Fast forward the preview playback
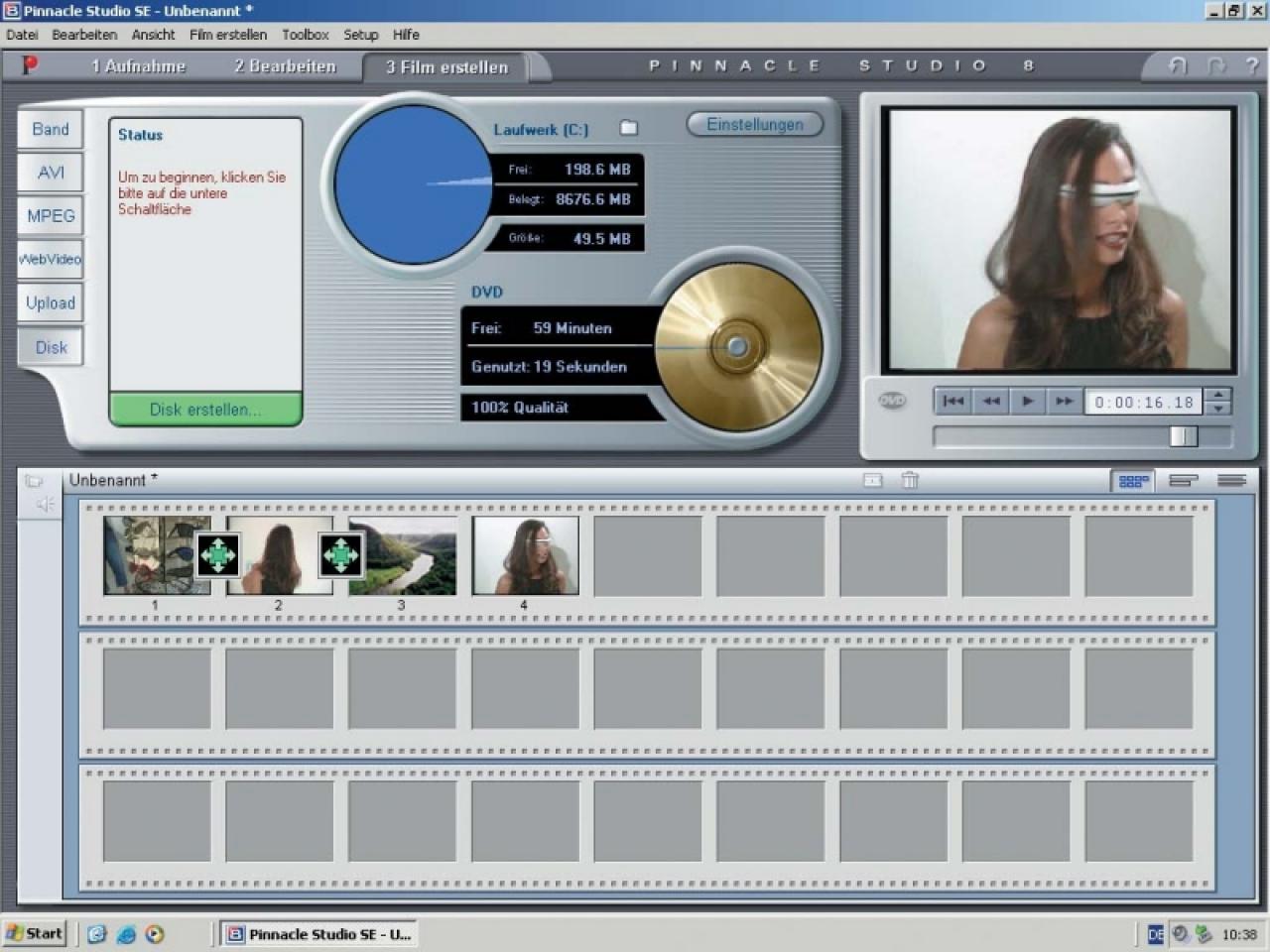1270x952 pixels. [1064, 401]
